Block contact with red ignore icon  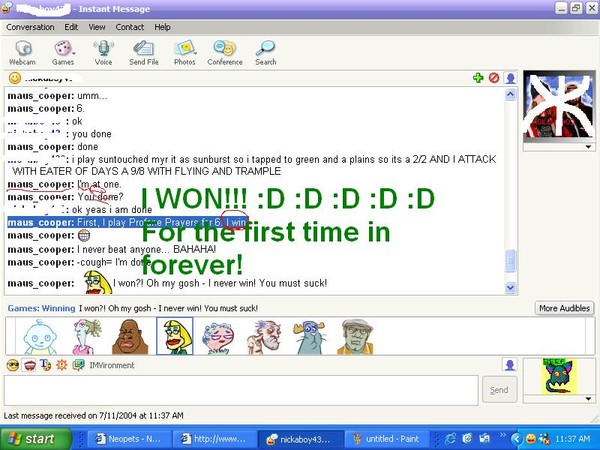point(493,78)
